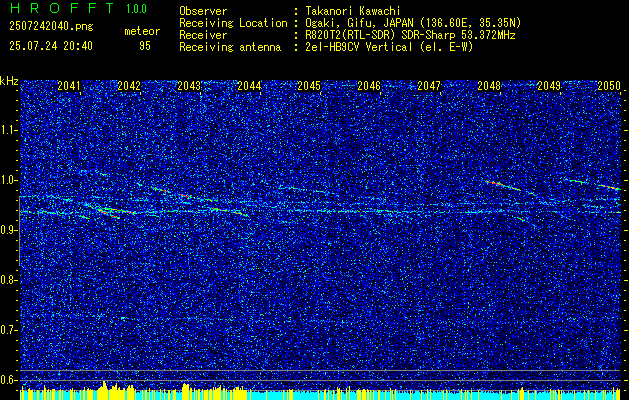This screenshot has width=629, height=400.
Task: Click the Receiving antenna label
Action: 230,47
